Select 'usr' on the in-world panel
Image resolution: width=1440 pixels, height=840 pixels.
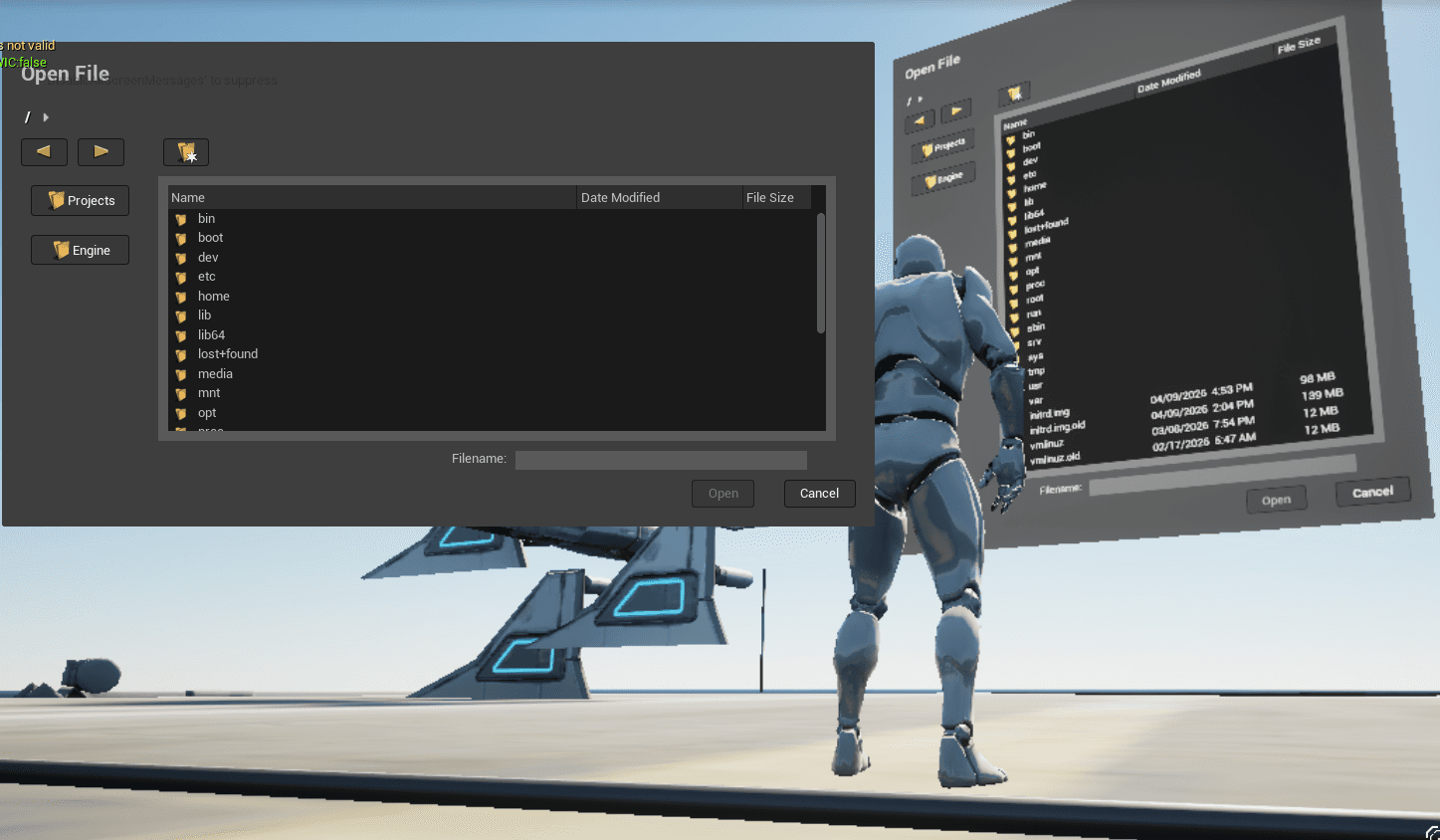1036,385
